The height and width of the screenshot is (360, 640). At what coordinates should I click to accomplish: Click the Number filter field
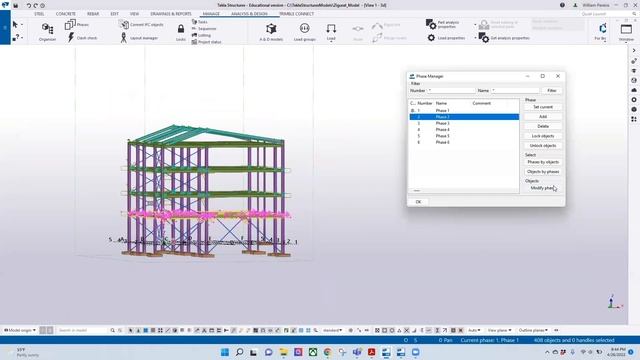pyautogui.click(x=451, y=91)
